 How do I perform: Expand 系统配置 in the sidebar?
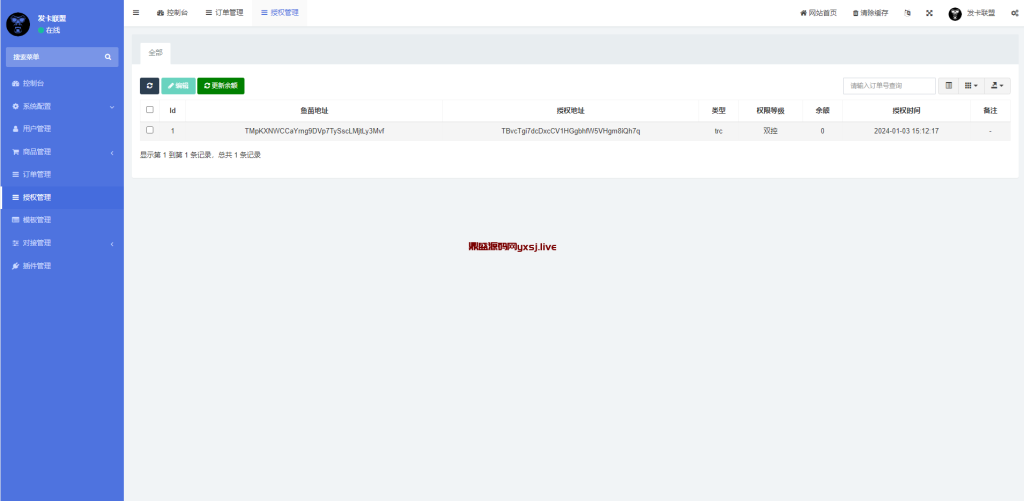61,106
